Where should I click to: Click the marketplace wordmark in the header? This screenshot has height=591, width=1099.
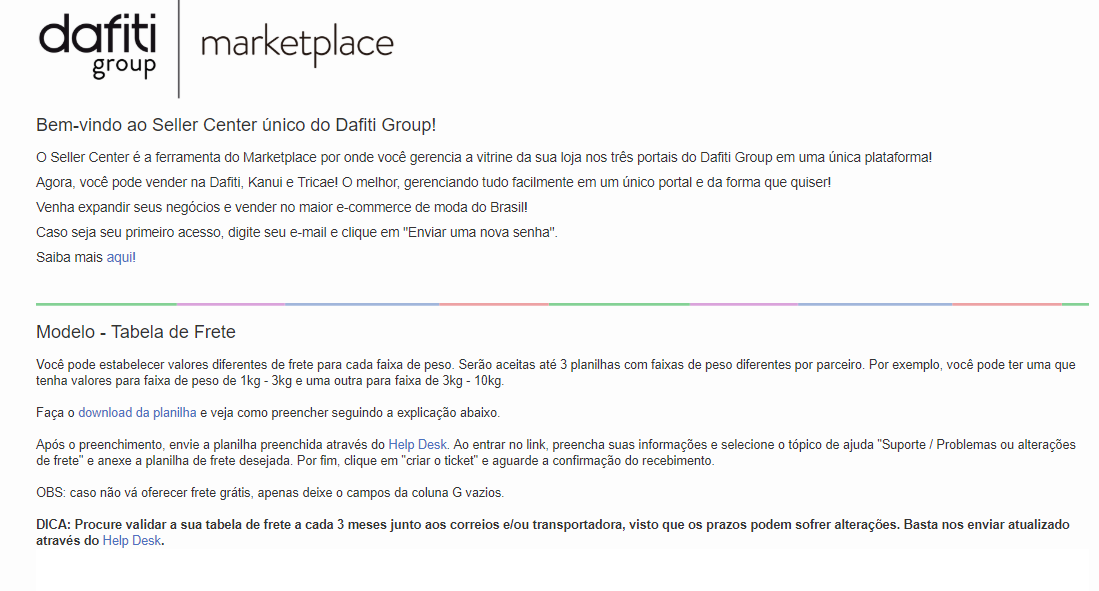click(x=297, y=45)
